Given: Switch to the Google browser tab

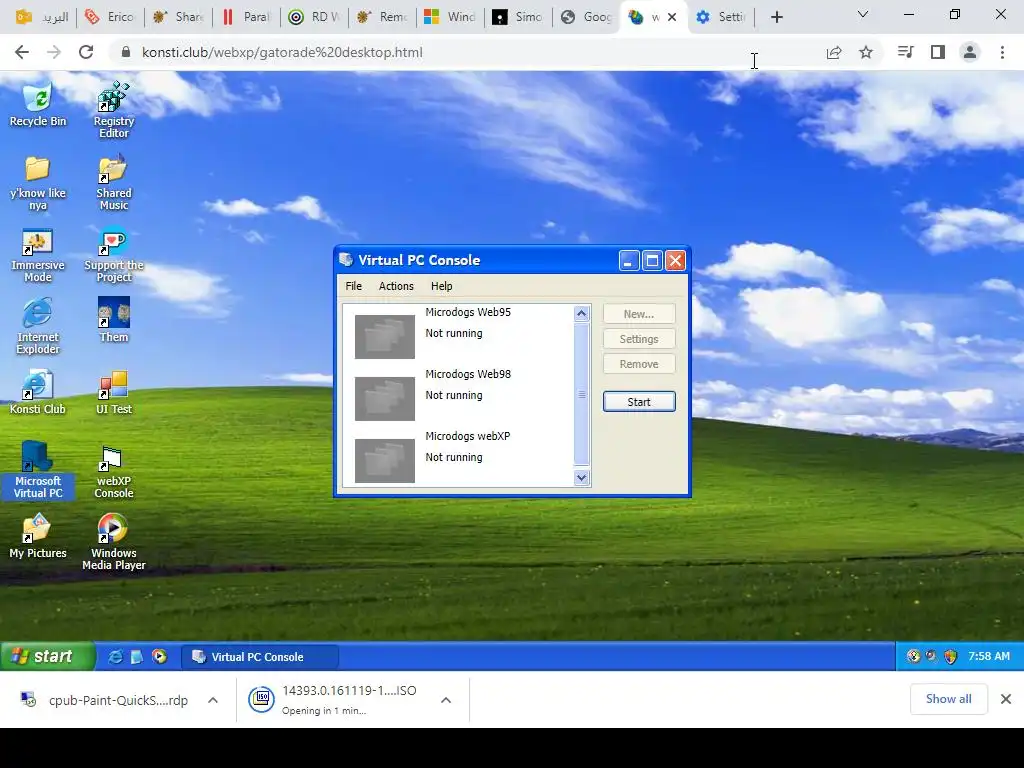Looking at the screenshot, I should coord(586,17).
